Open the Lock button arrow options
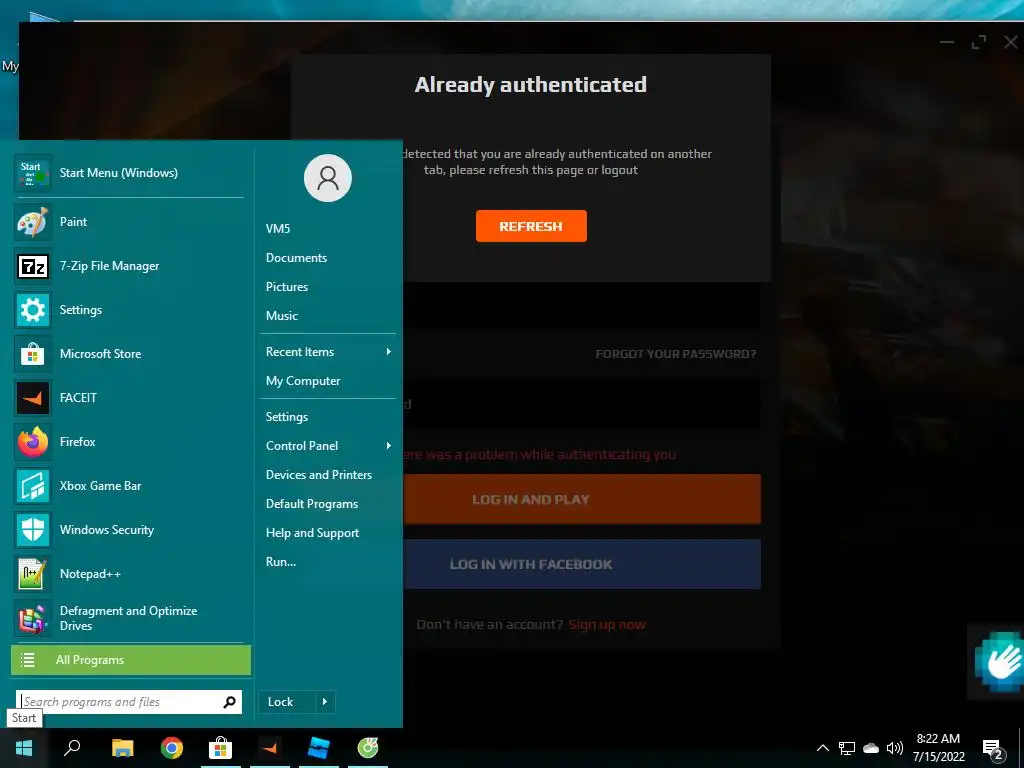Viewport: 1024px width, 768px height. 325,702
